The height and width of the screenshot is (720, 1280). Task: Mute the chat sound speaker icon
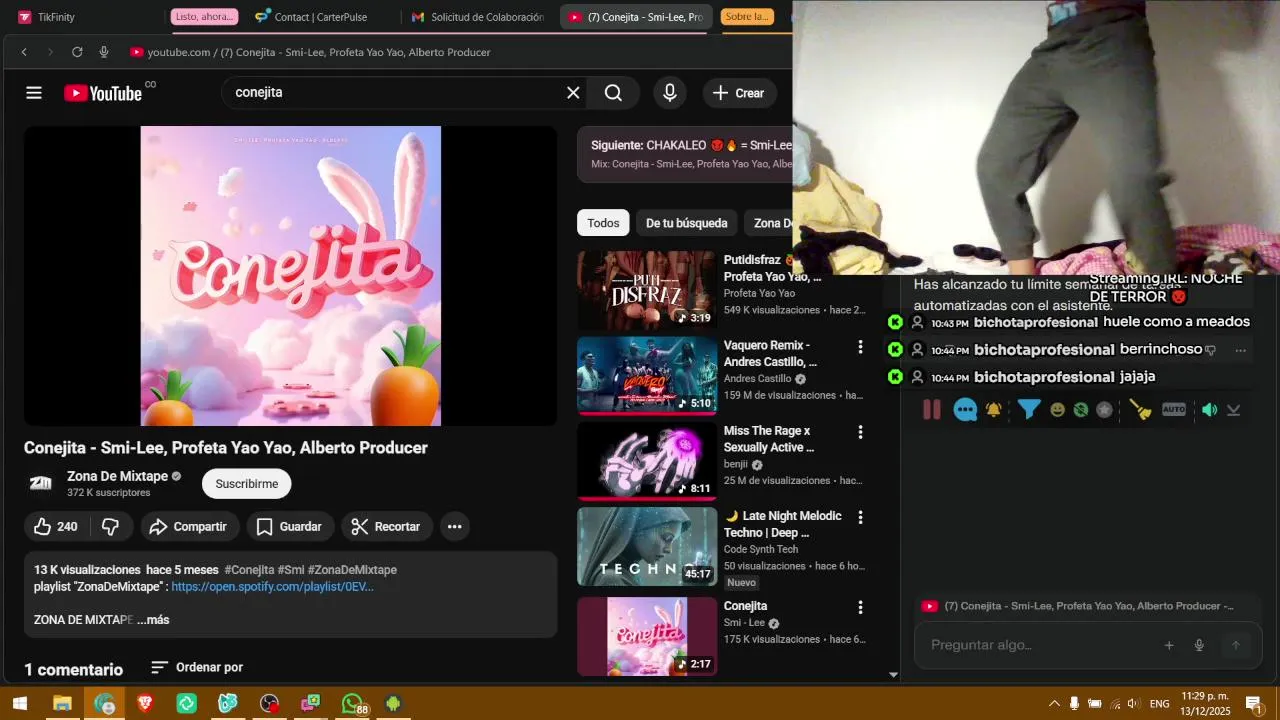1209,410
